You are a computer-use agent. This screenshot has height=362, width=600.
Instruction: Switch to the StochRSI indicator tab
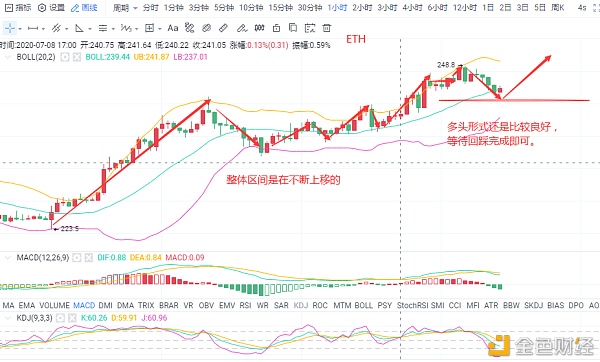tap(412, 306)
